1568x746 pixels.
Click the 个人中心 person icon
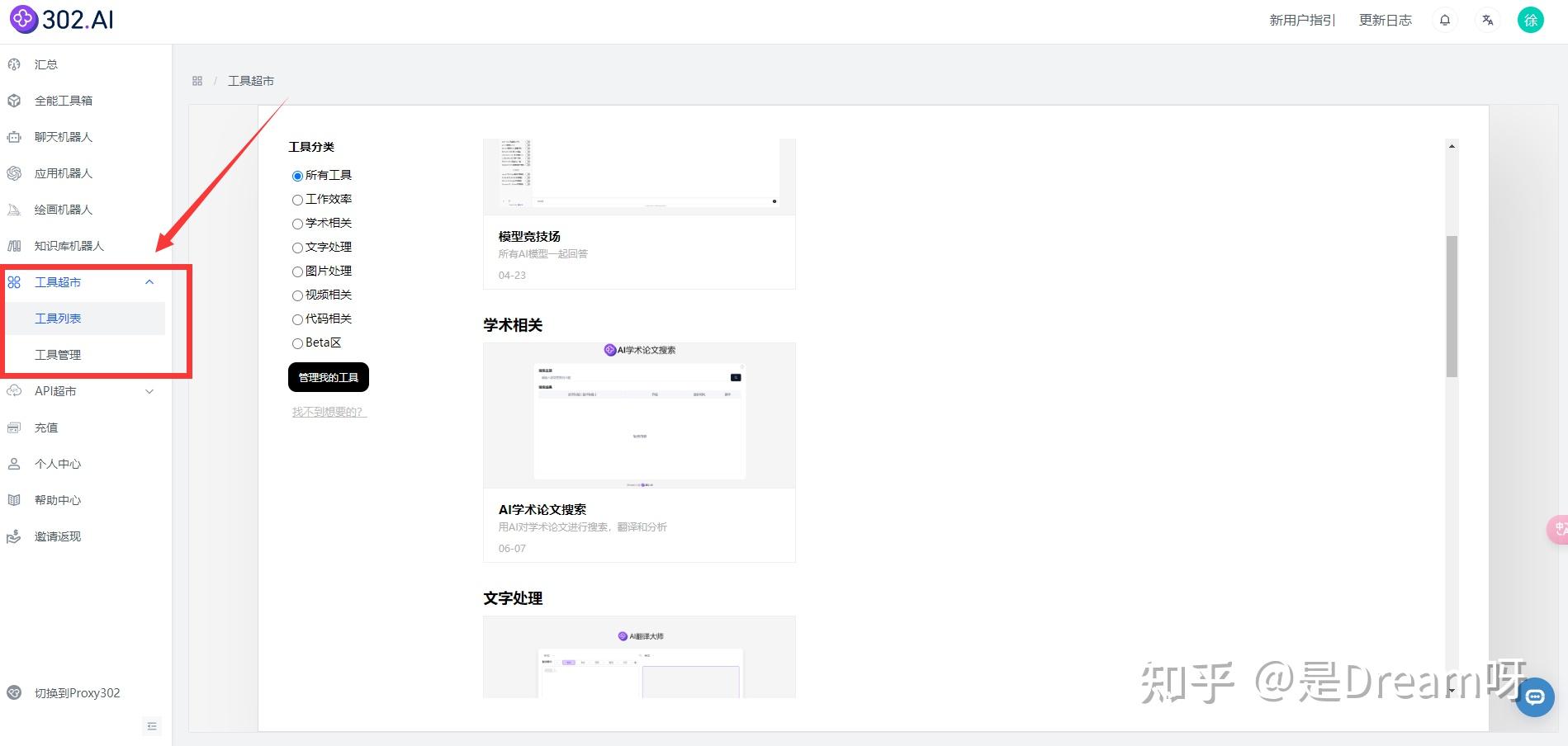[x=14, y=464]
